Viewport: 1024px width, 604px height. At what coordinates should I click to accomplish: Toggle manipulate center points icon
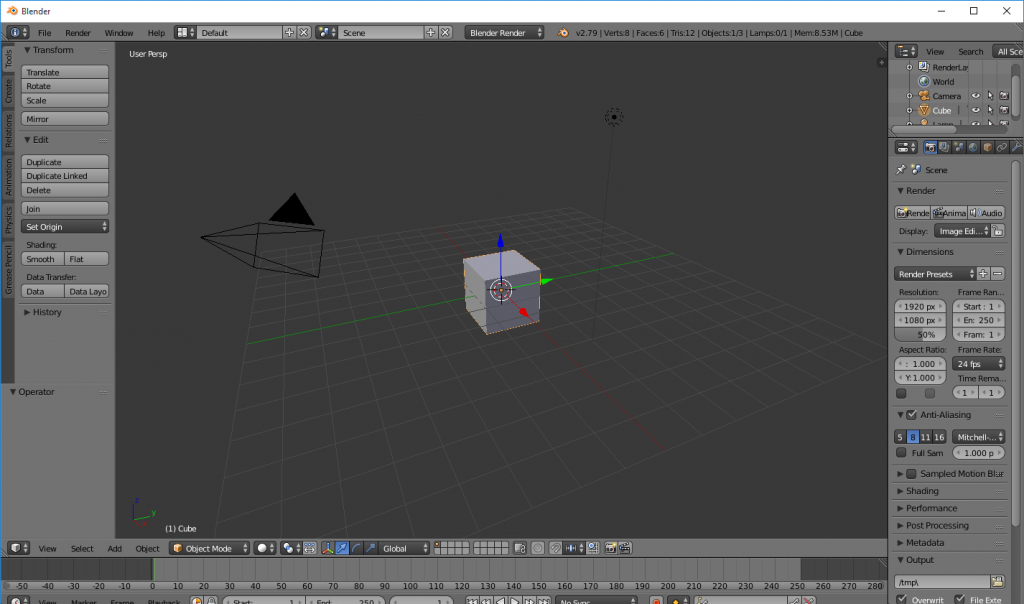click(x=310, y=548)
